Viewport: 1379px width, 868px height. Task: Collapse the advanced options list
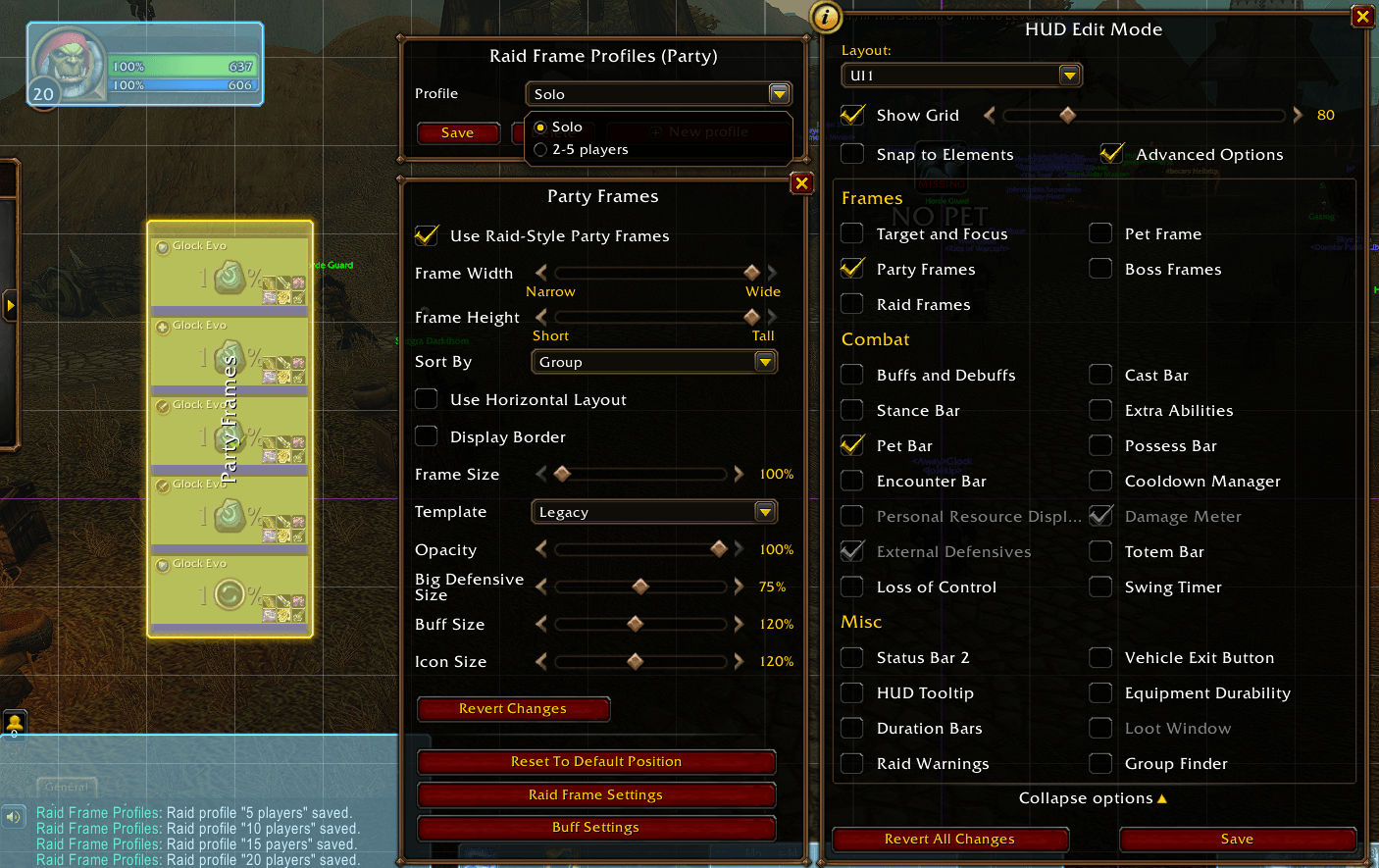click(1094, 798)
